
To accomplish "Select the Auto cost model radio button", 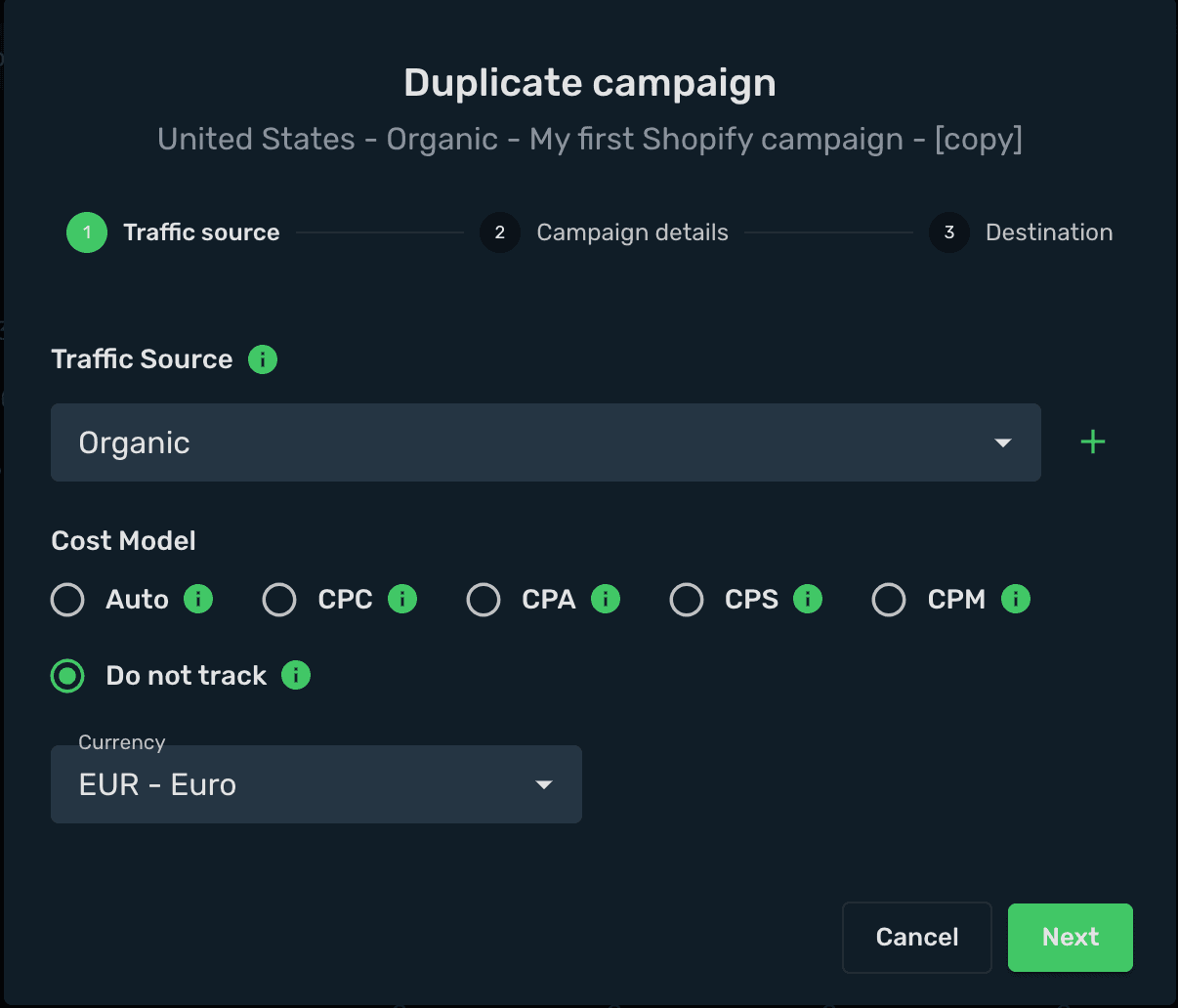I will pyautogui.click(x=67, y=600).
